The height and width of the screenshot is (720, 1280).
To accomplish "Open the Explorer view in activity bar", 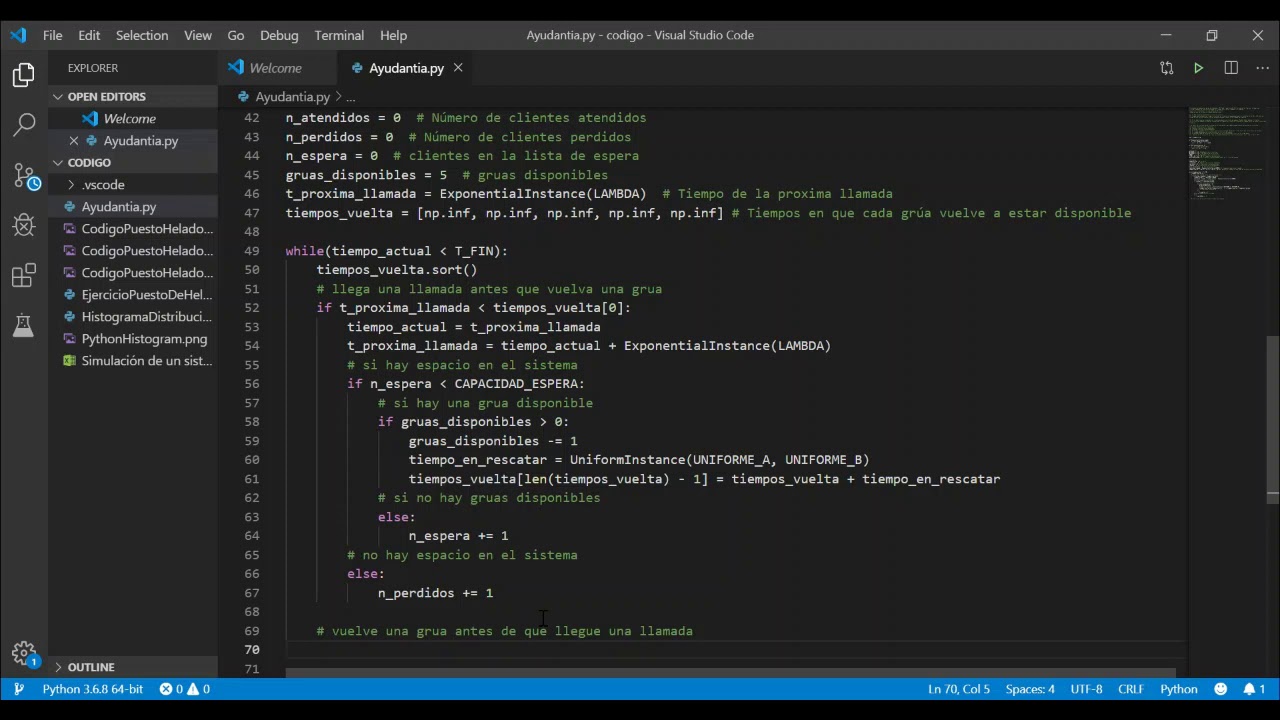I will 24,75.
